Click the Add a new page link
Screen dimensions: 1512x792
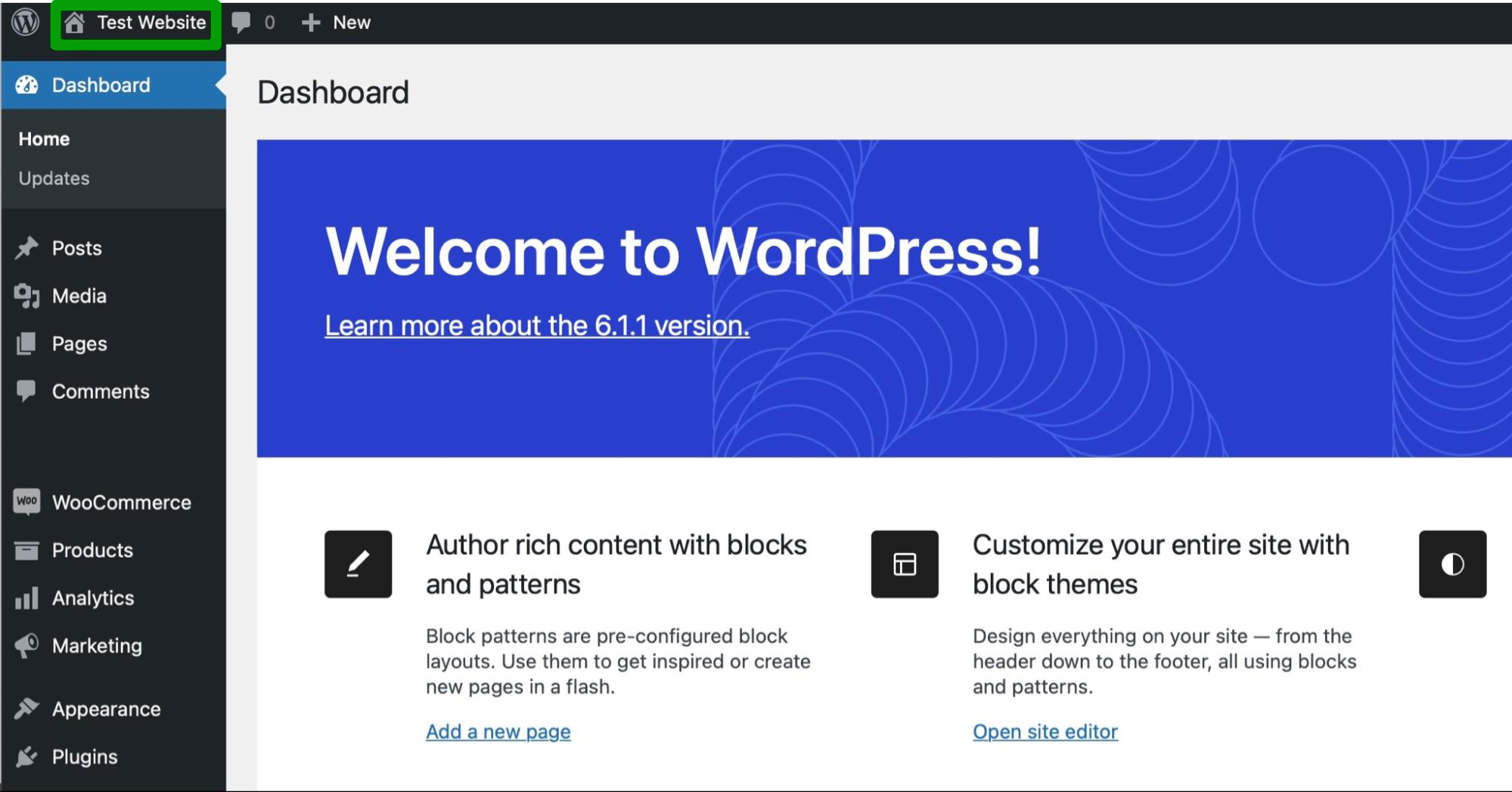[498, 731]
